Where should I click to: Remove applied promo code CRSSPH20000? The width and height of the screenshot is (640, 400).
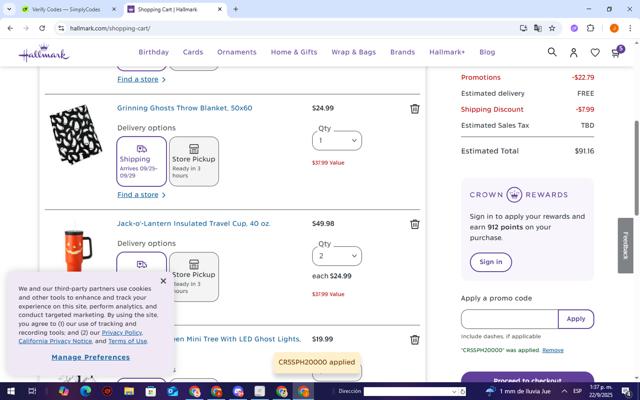pos(553,350)
